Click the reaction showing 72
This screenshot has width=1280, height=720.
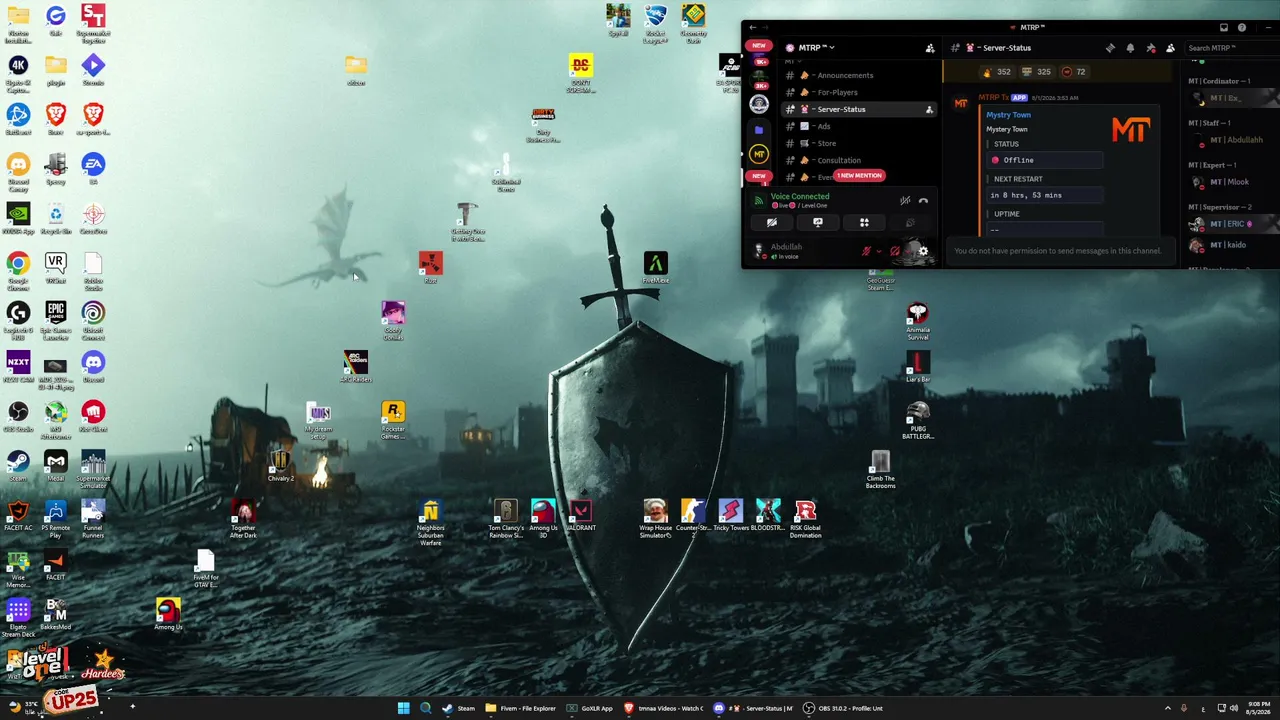click(x=1074, y=72)
